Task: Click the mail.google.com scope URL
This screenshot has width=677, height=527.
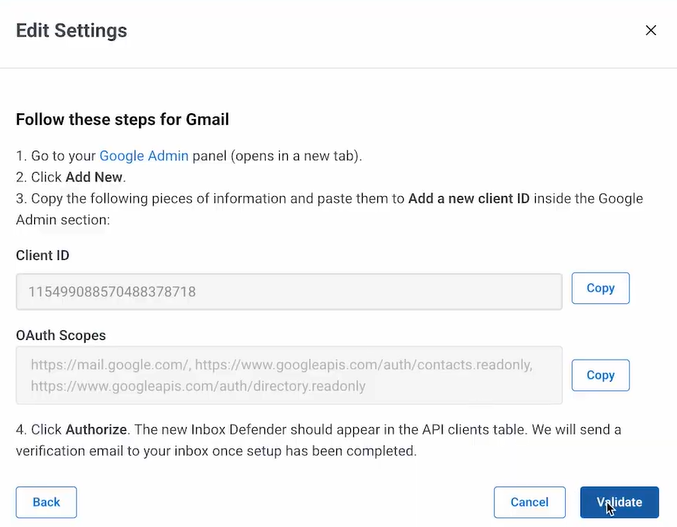Action: pos(110,365)
